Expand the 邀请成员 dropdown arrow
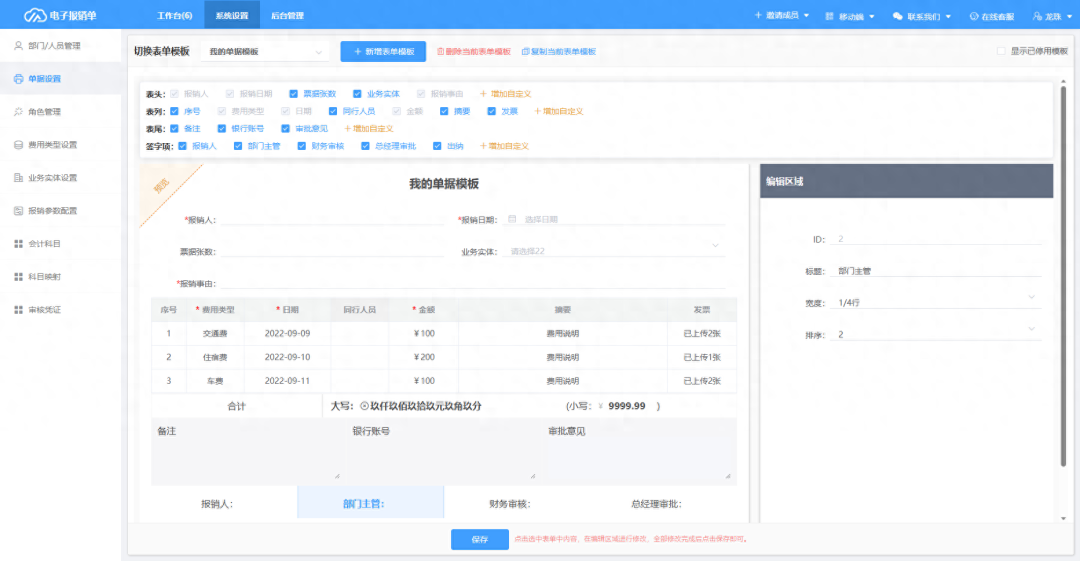The image size is (1080, 561). pyautogui.click(x=807, y=16)
